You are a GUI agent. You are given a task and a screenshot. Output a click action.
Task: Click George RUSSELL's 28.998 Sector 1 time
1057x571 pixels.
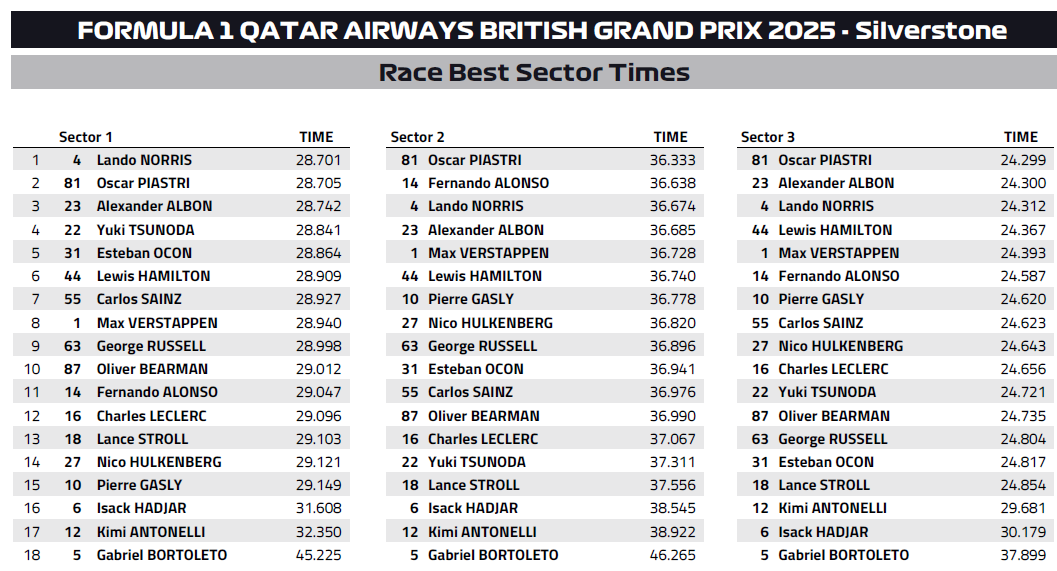tap(318, 346)
